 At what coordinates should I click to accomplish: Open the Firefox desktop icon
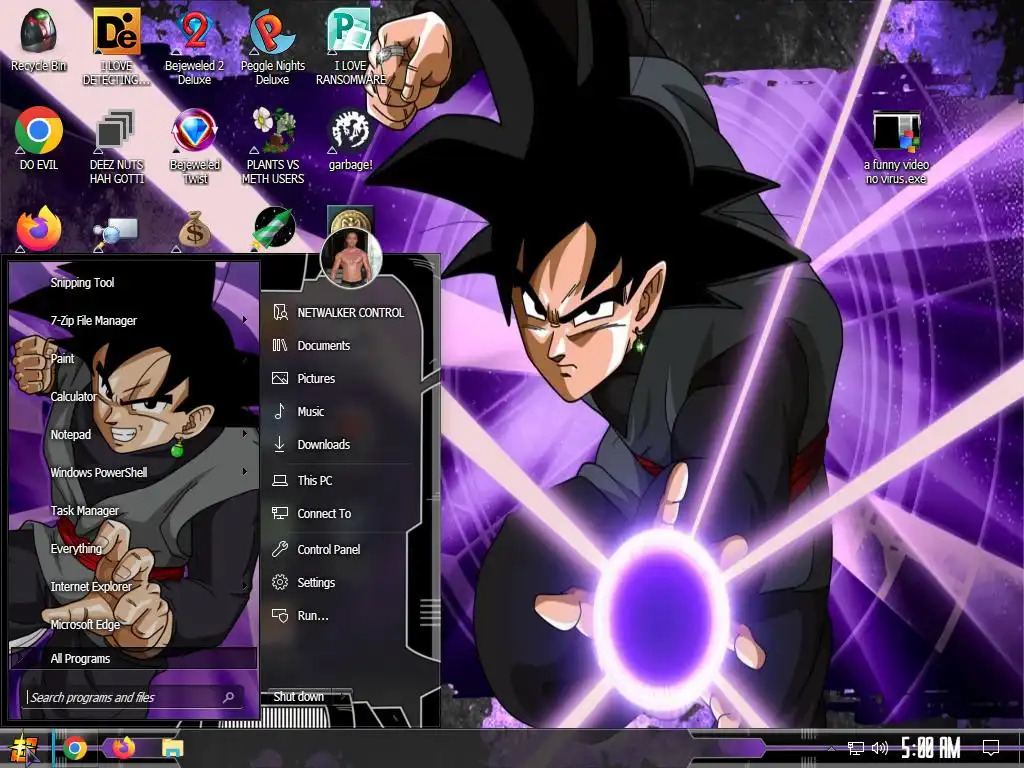point(39,229)
